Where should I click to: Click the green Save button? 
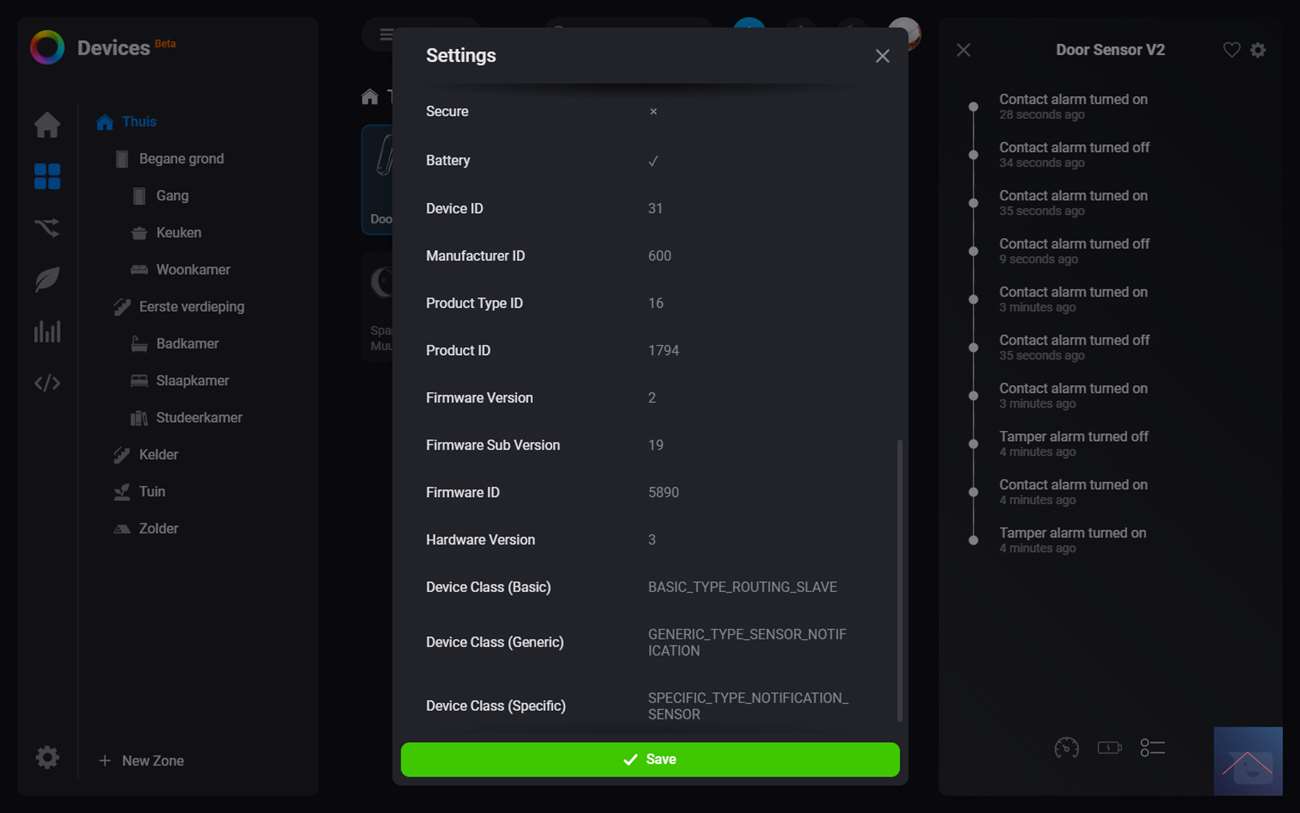pyautogui.click(x=650, y=760)
